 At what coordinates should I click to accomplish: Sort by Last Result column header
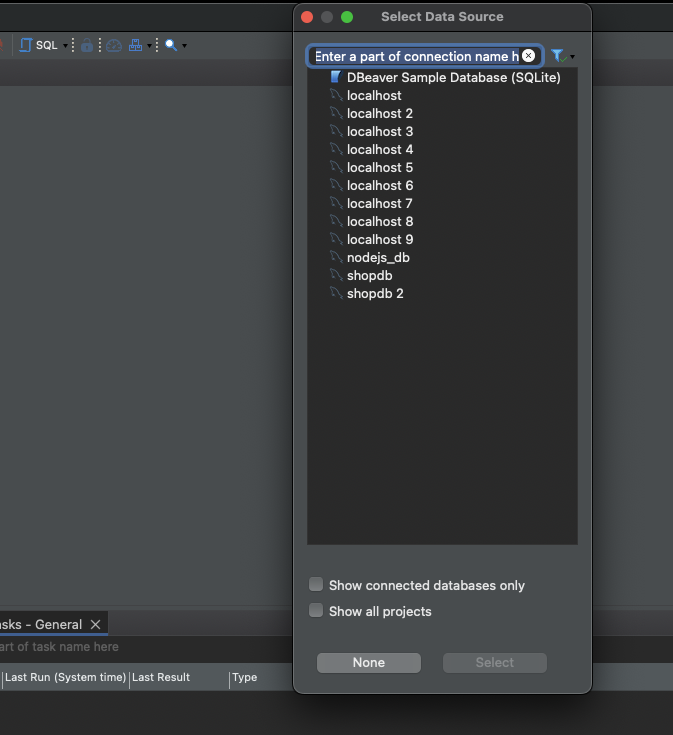coord(161,677)
